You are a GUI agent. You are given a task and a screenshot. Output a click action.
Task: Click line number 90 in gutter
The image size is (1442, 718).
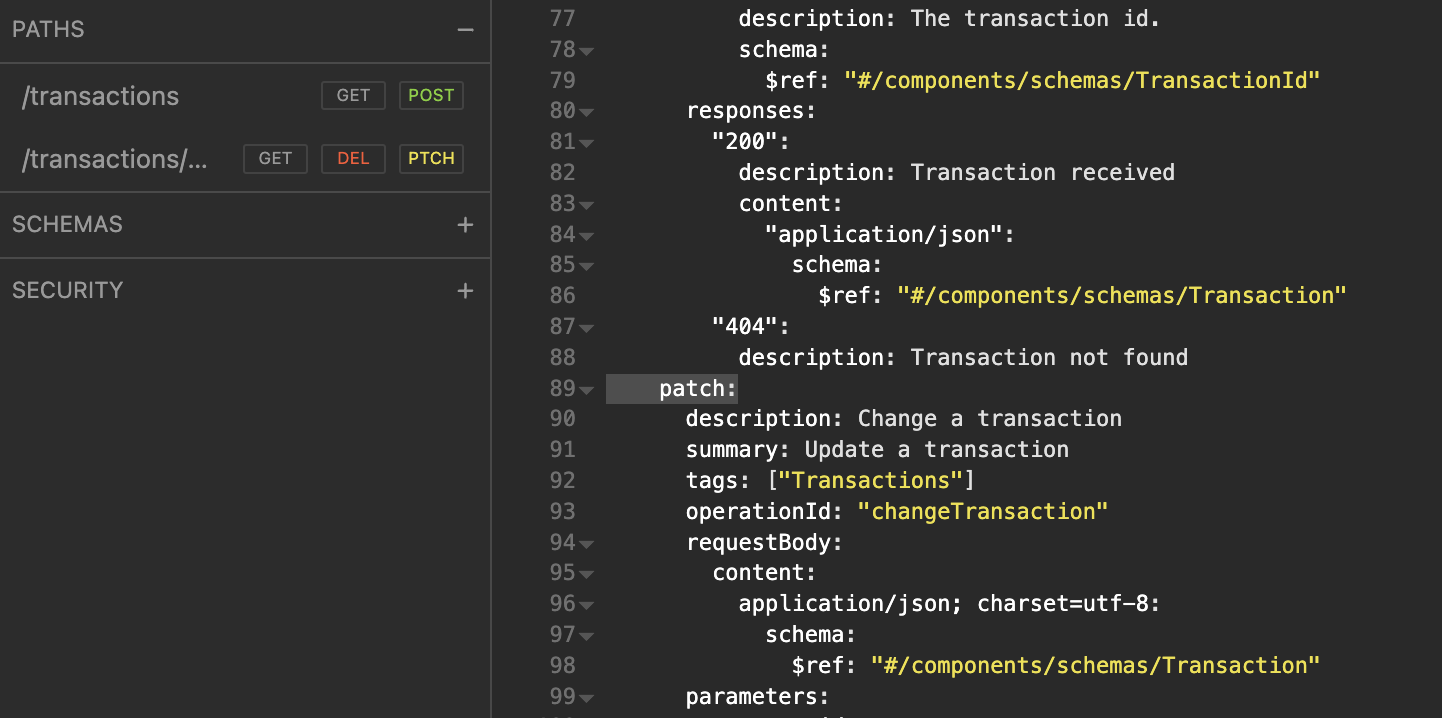click(562, 418)
